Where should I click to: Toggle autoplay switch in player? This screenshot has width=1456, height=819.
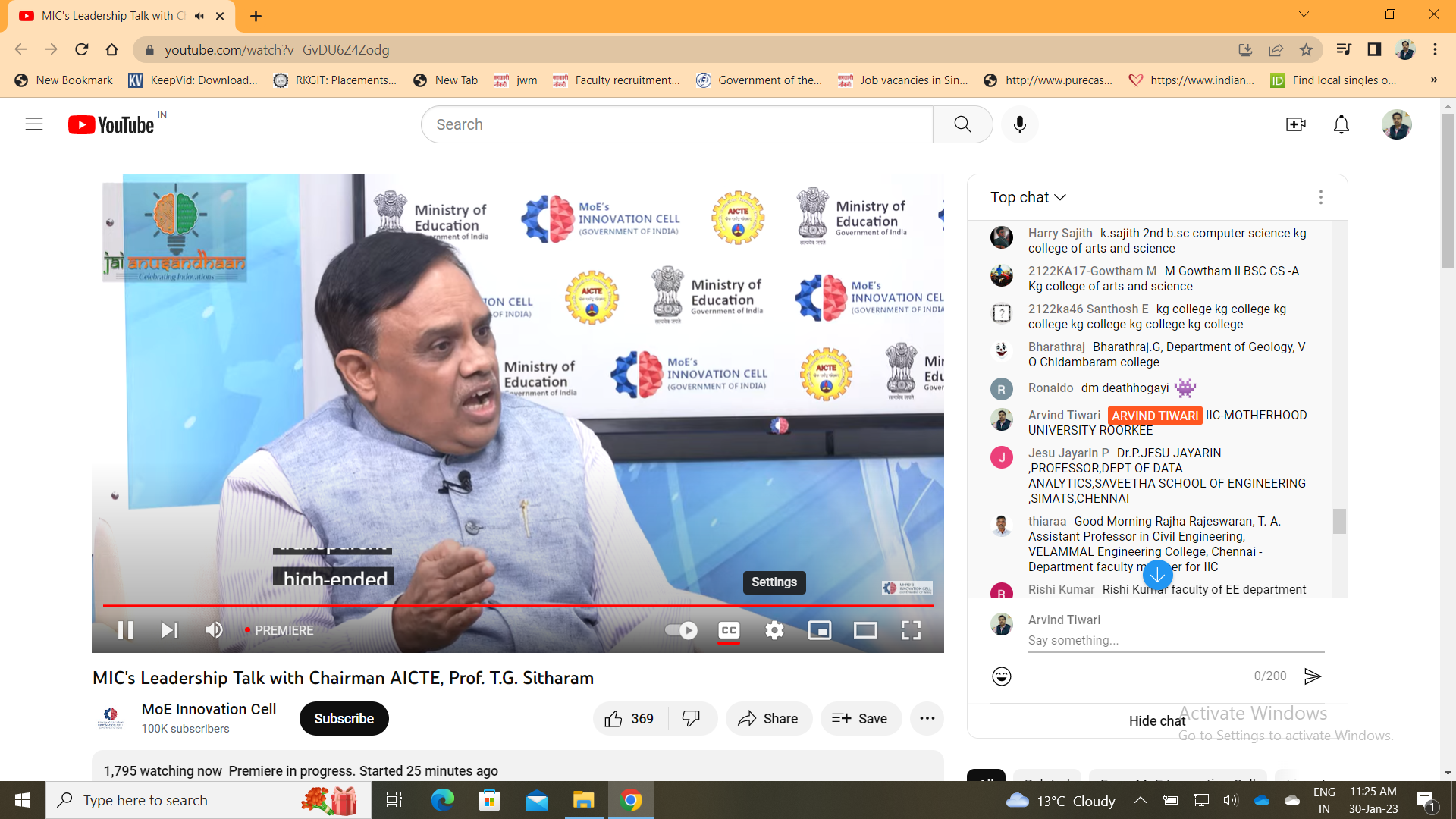[681, 630]
